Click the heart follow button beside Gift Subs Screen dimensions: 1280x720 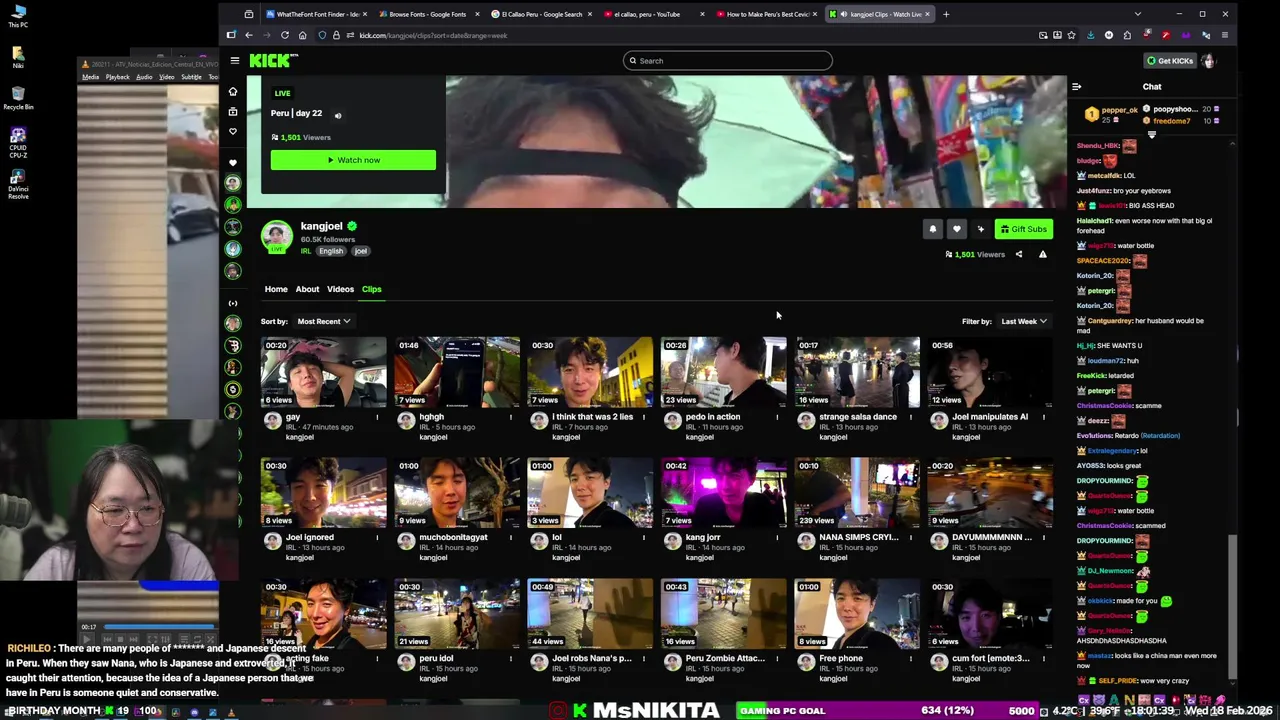[956, 229]
